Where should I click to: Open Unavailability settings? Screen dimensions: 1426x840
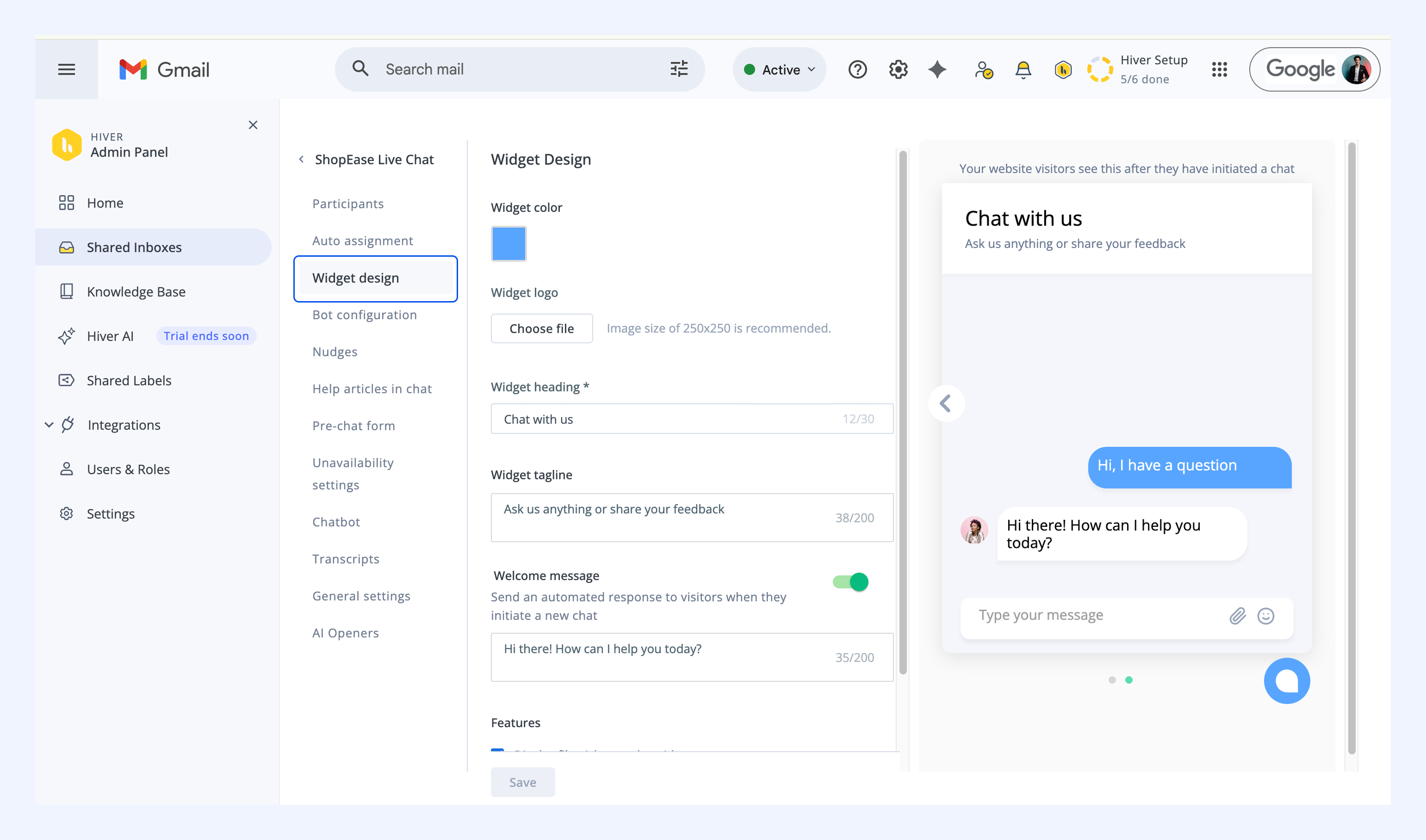(353, 474)
